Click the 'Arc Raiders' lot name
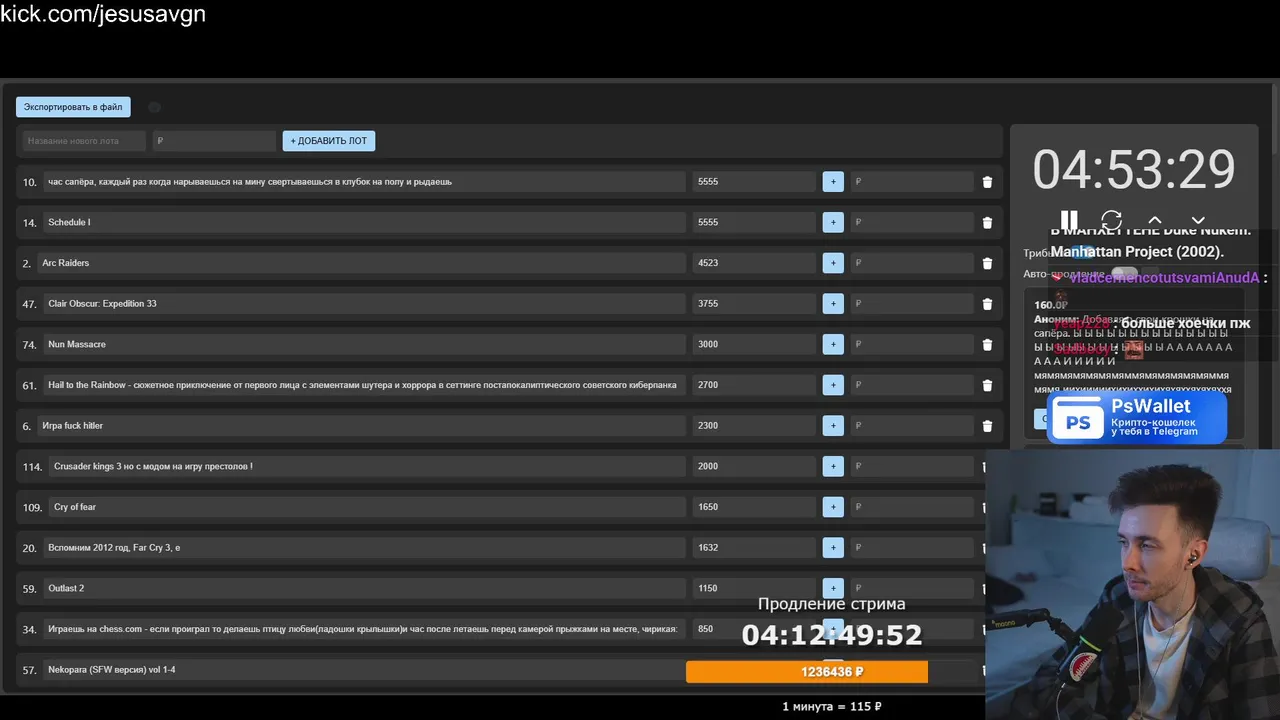This screenshot has width=1280, height=720. (361, 263)
